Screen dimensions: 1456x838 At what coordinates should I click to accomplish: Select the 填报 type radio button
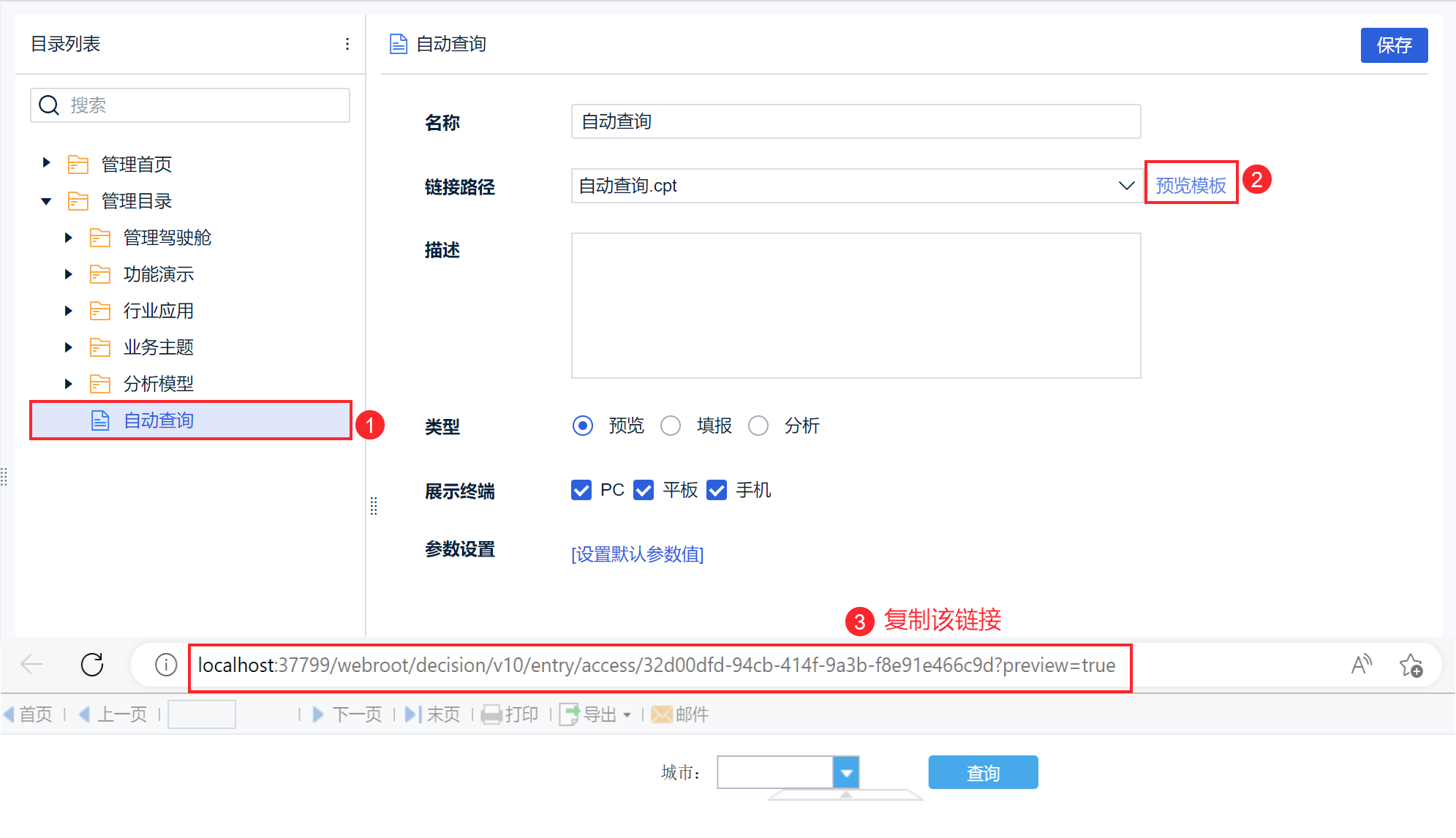pyautogui.click(x=671, y=426)
